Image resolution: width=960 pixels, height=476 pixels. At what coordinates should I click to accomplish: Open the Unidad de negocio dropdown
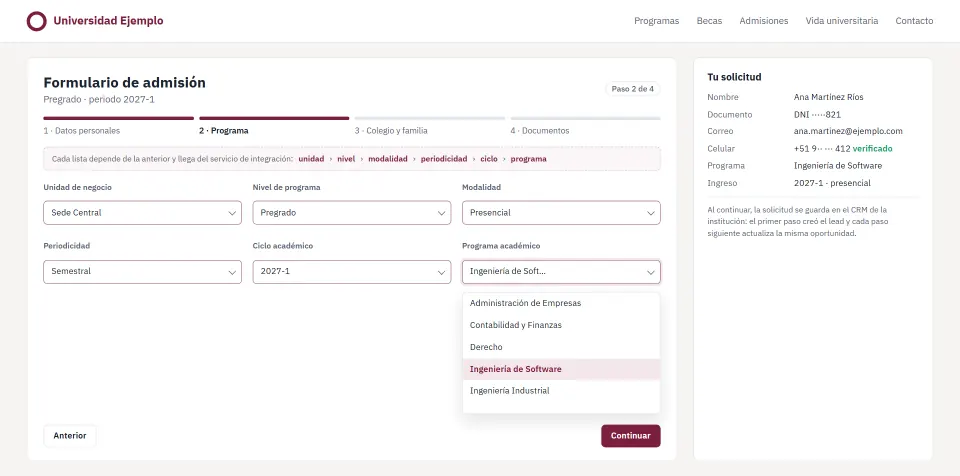coord(143,213)
